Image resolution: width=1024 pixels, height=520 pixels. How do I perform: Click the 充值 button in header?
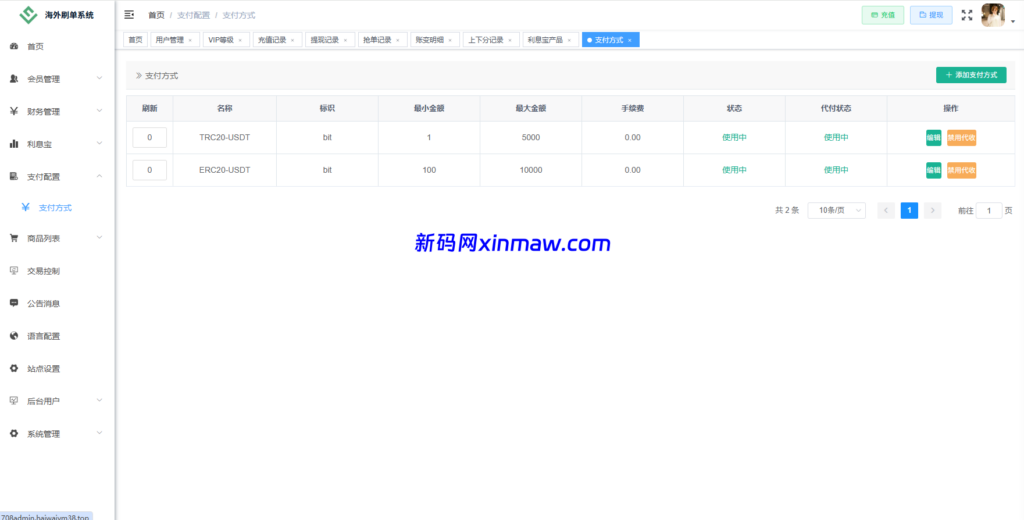pyautogui.click(x=882, y=15)
